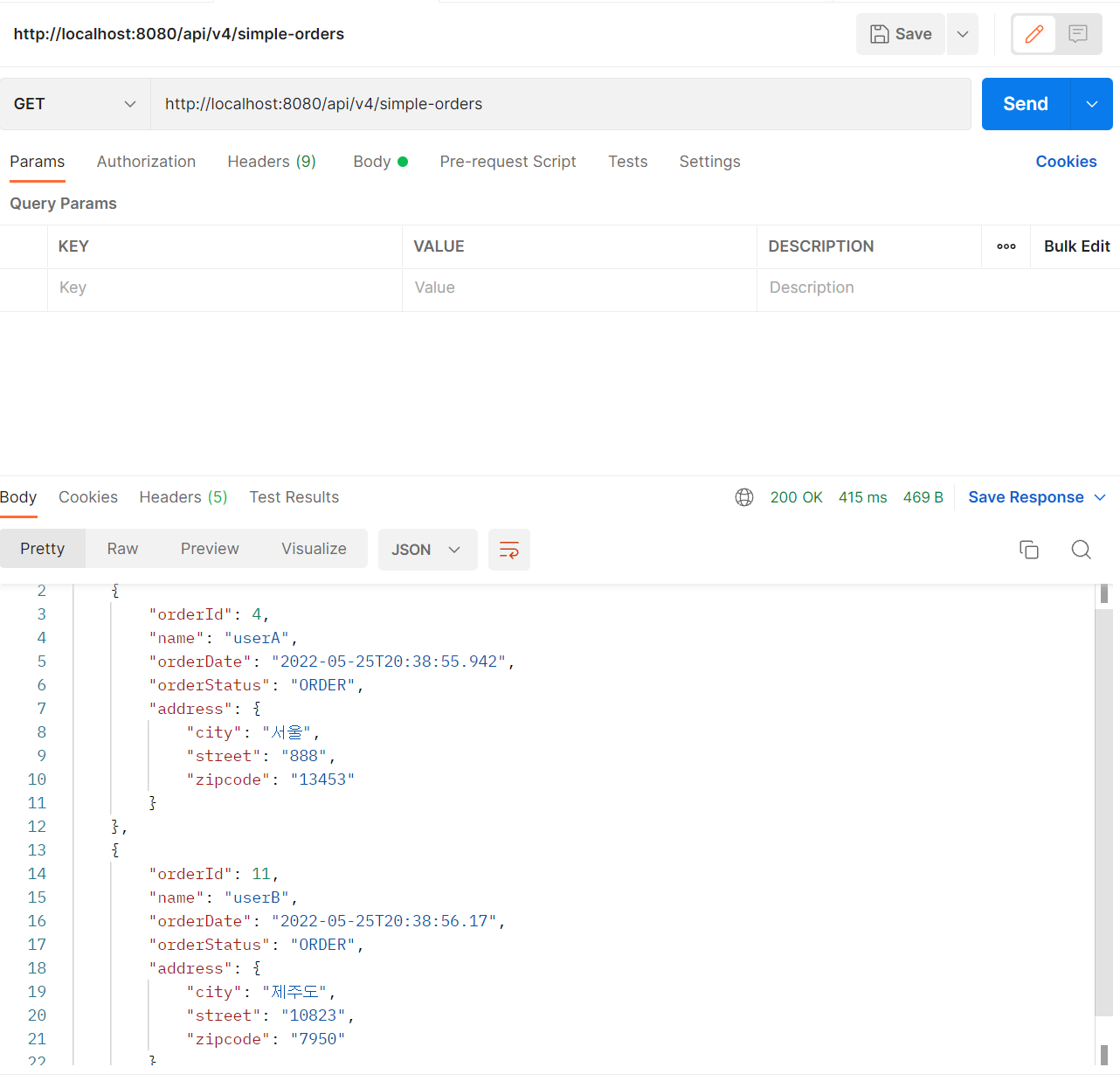
Task: Click the DESCRIPTION column header
Action: [821, 246]
